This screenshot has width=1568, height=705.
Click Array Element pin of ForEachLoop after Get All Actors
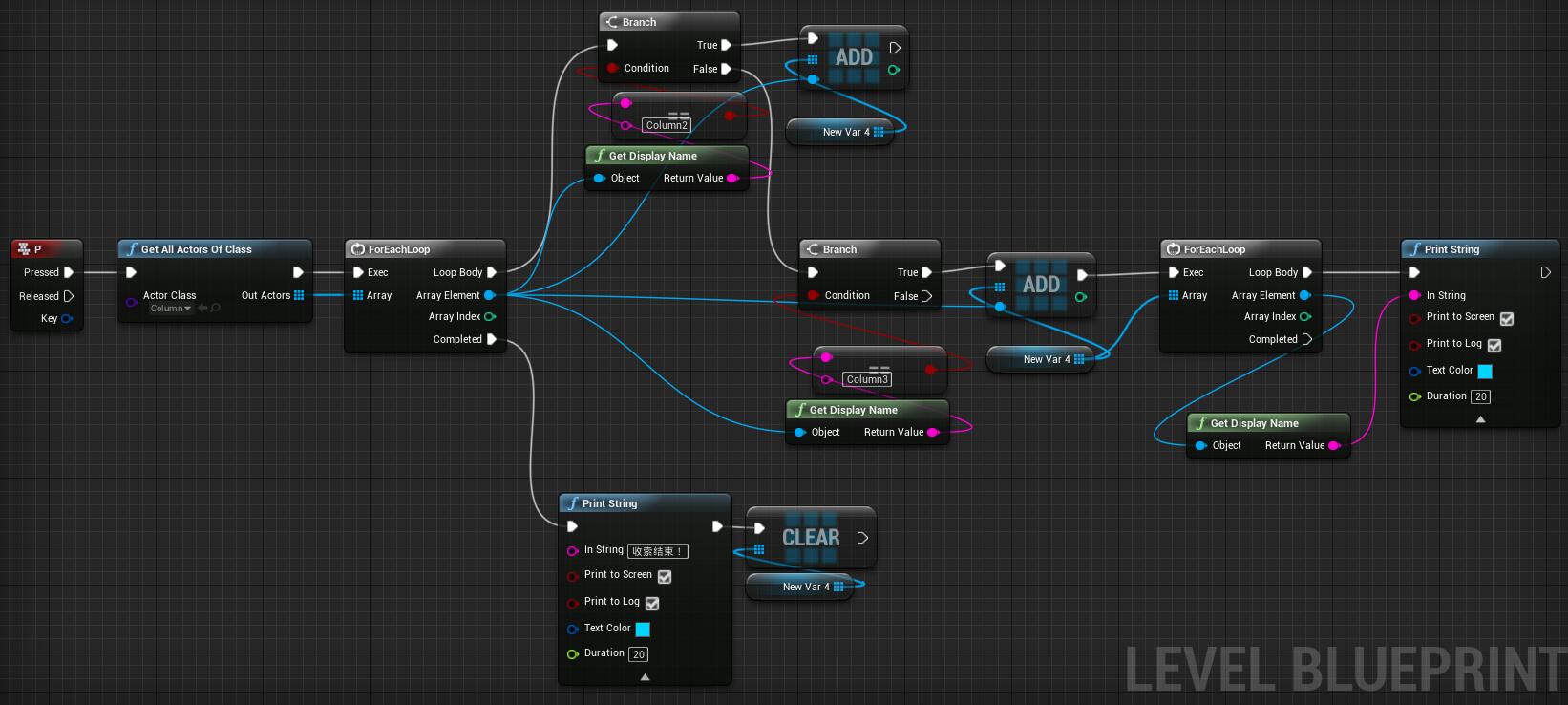pyautogui.click(x=490, y=295)
